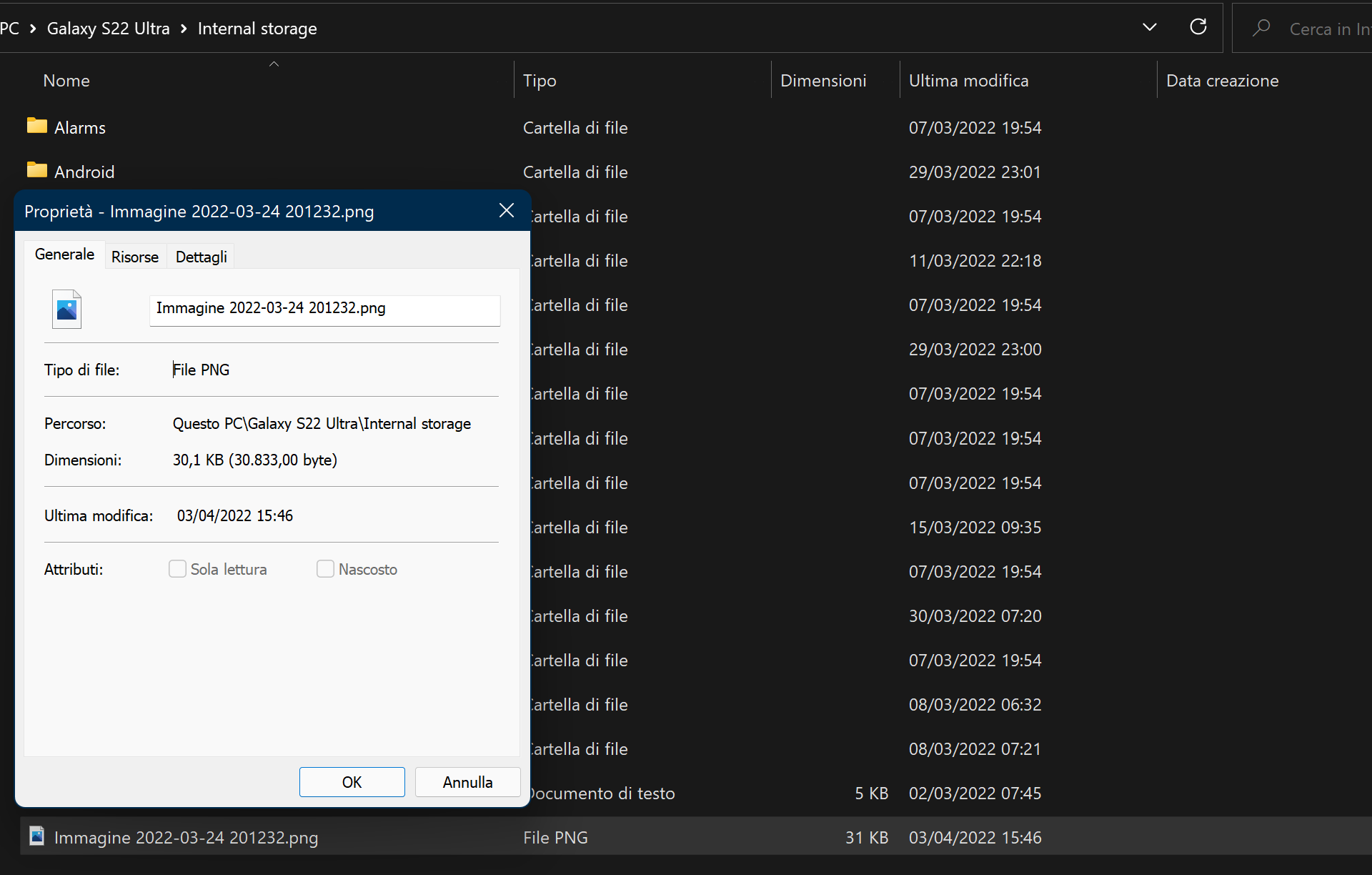1372x875 pixels.
Task: Enable the Sola lettura checkbox
Action: click(177, 569)
